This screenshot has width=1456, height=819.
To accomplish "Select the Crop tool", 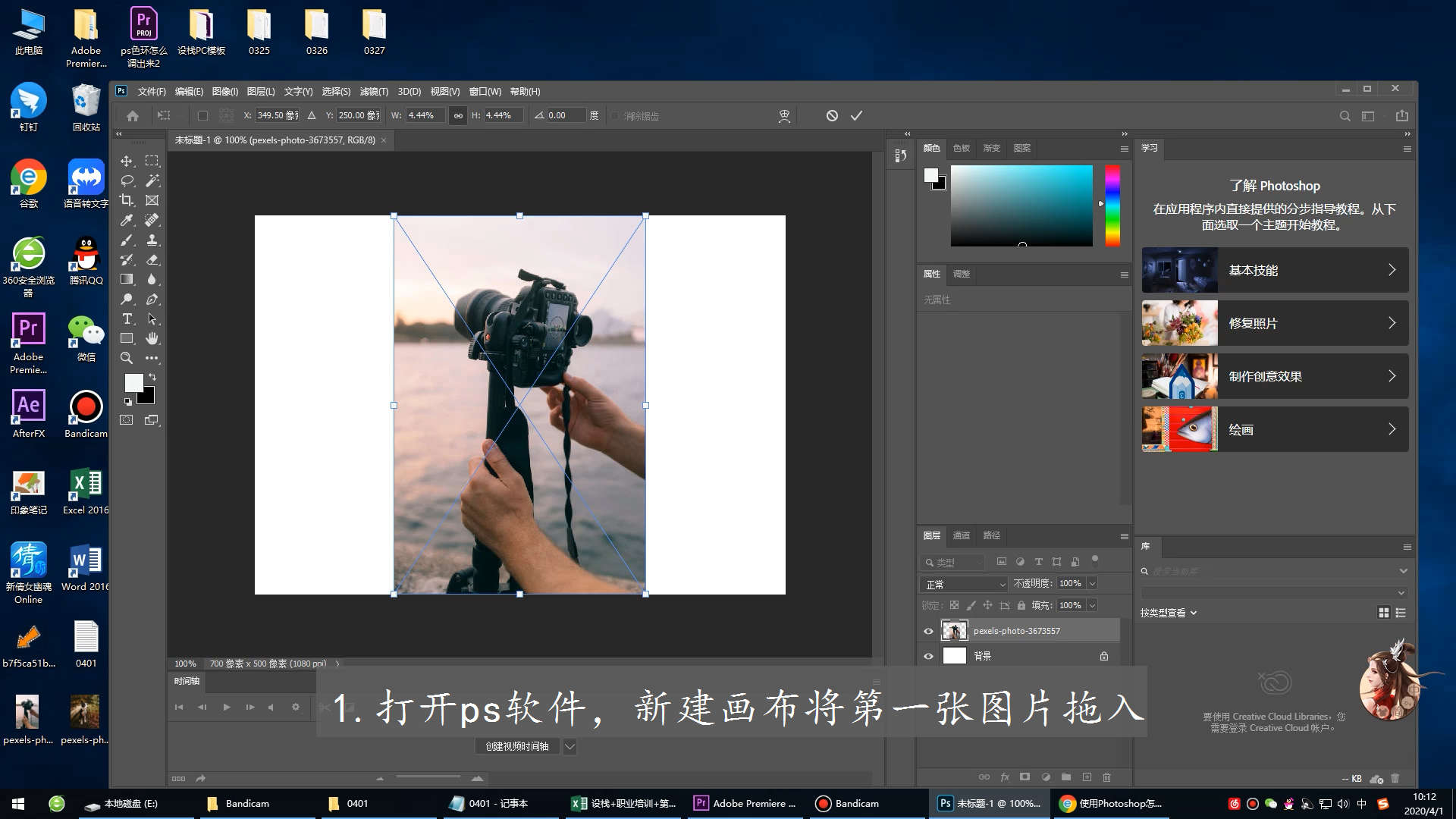I will click(x=127, y=200).
